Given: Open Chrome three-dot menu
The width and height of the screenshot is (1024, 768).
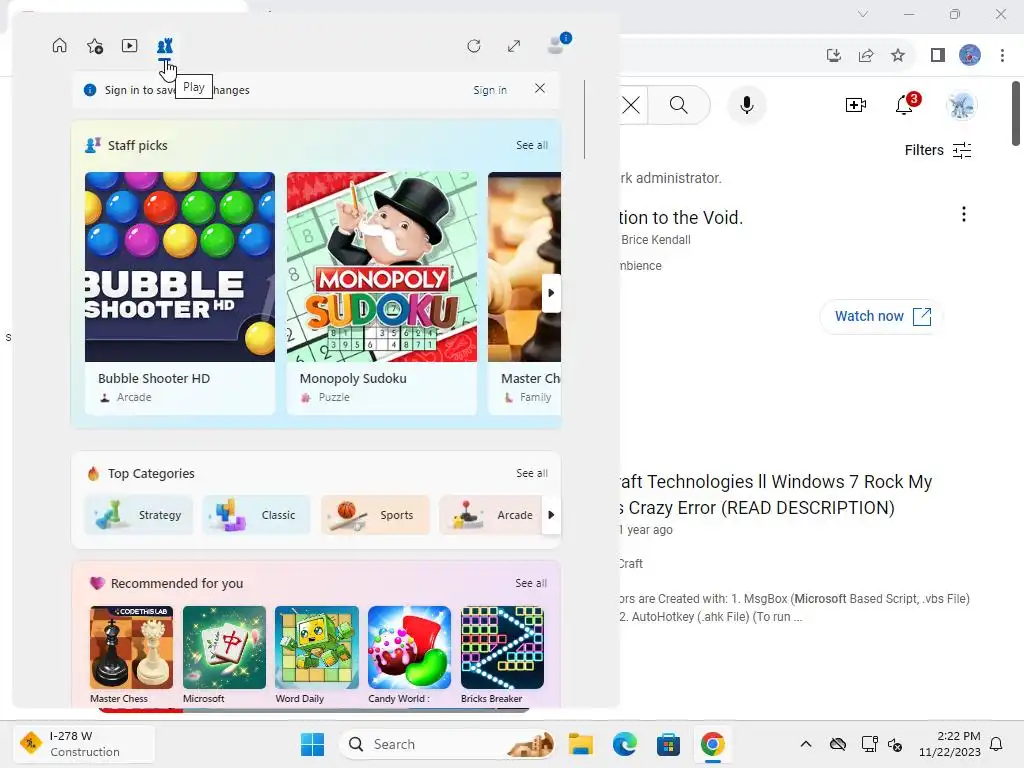Looking at the screenshot, I should coord(1002,56).
